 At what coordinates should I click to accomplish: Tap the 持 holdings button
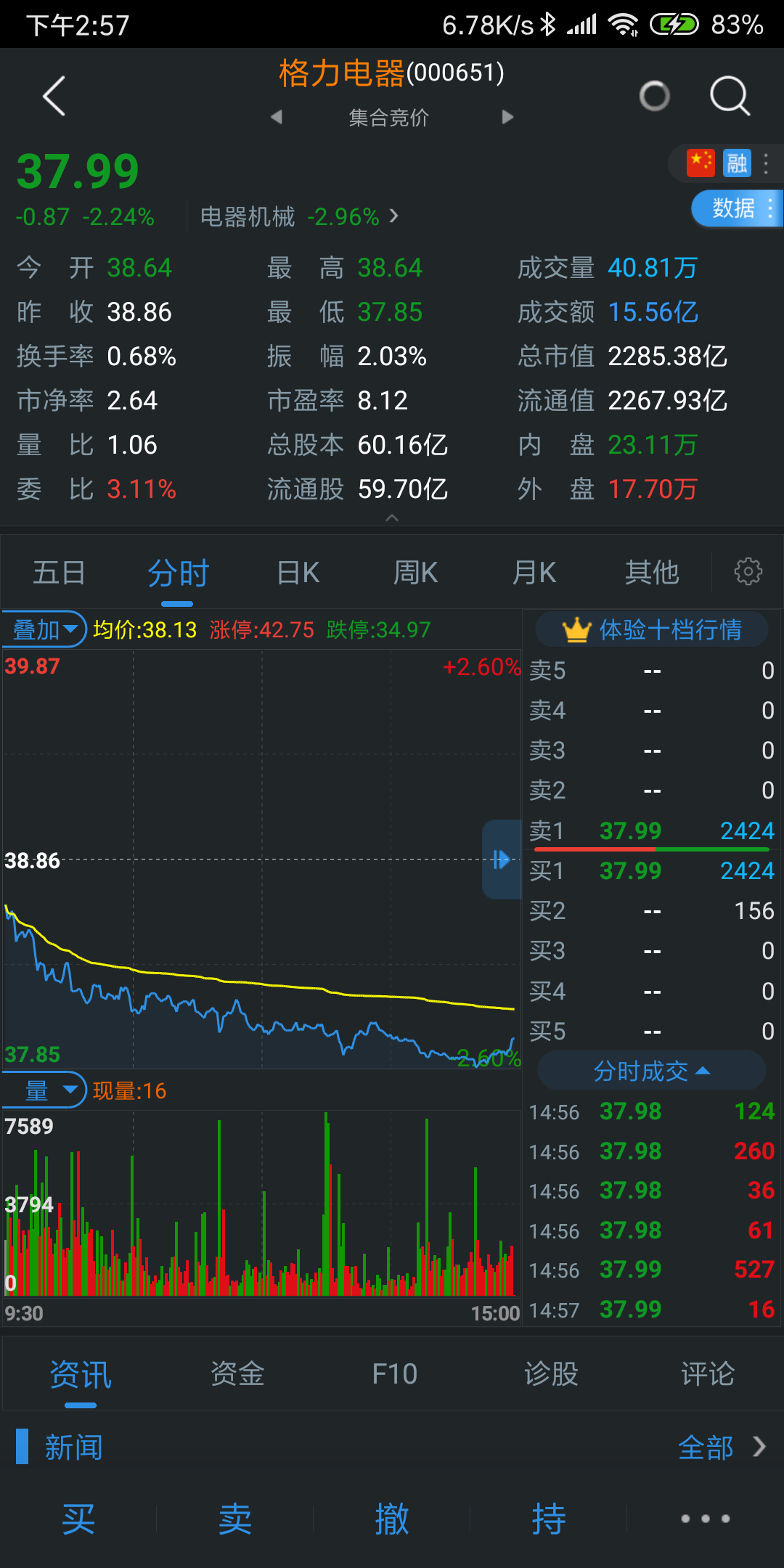tap(549, 1519)
